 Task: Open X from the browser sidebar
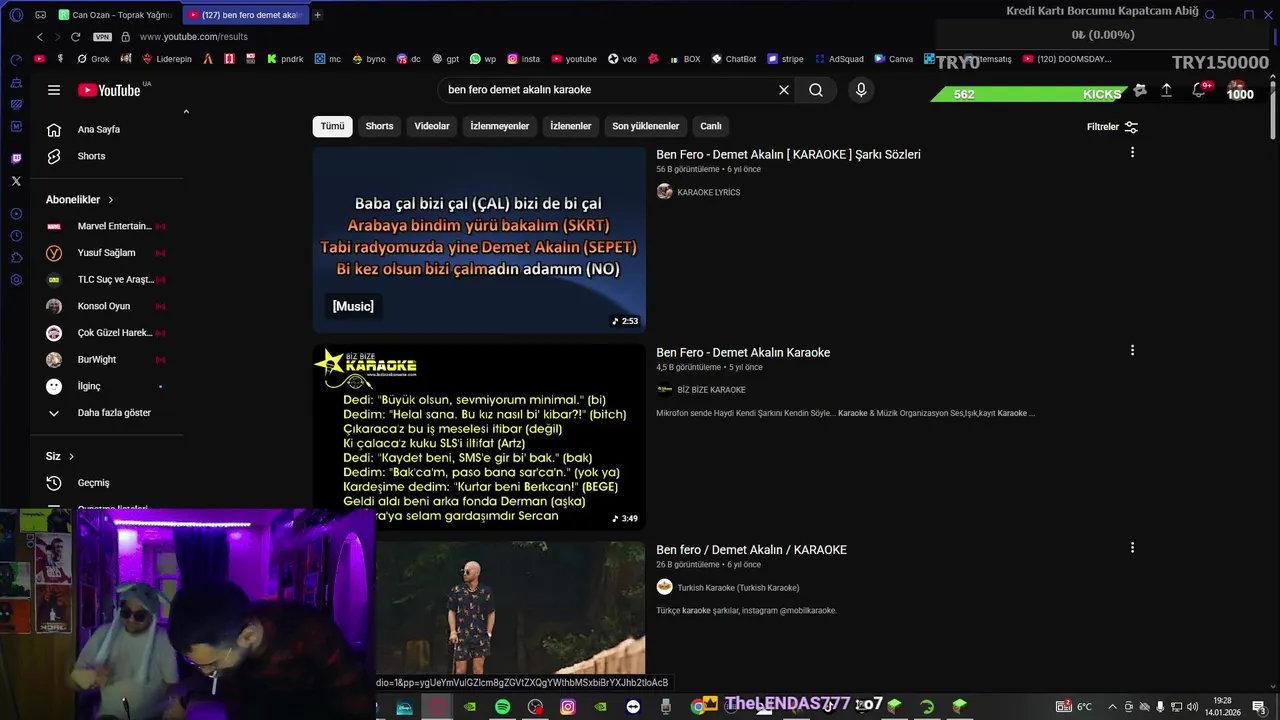(16, 181)
